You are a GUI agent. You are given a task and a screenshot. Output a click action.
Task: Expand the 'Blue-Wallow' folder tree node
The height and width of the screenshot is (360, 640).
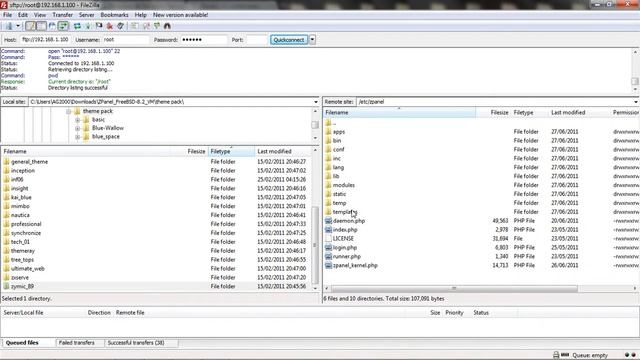78,128
